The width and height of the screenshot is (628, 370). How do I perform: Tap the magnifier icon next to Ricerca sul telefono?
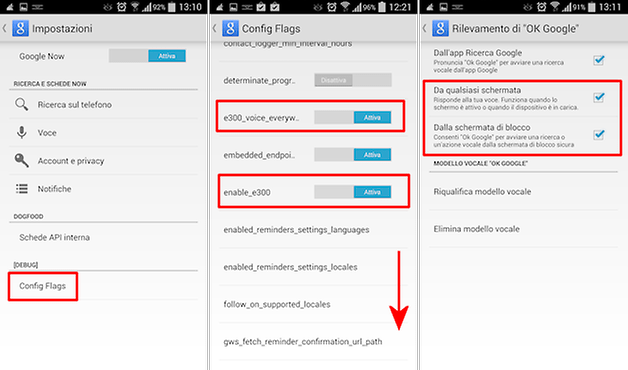22,105
